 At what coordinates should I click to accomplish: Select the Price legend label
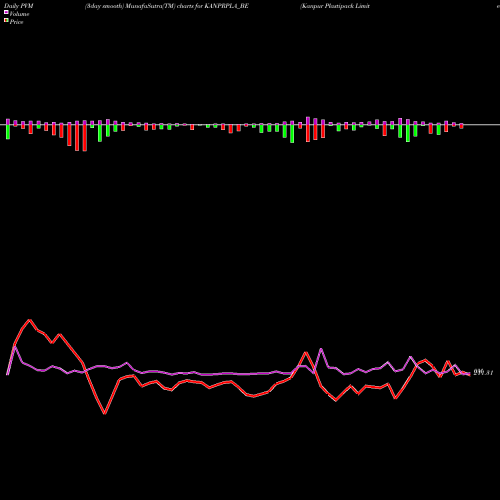tap(16, 22)
